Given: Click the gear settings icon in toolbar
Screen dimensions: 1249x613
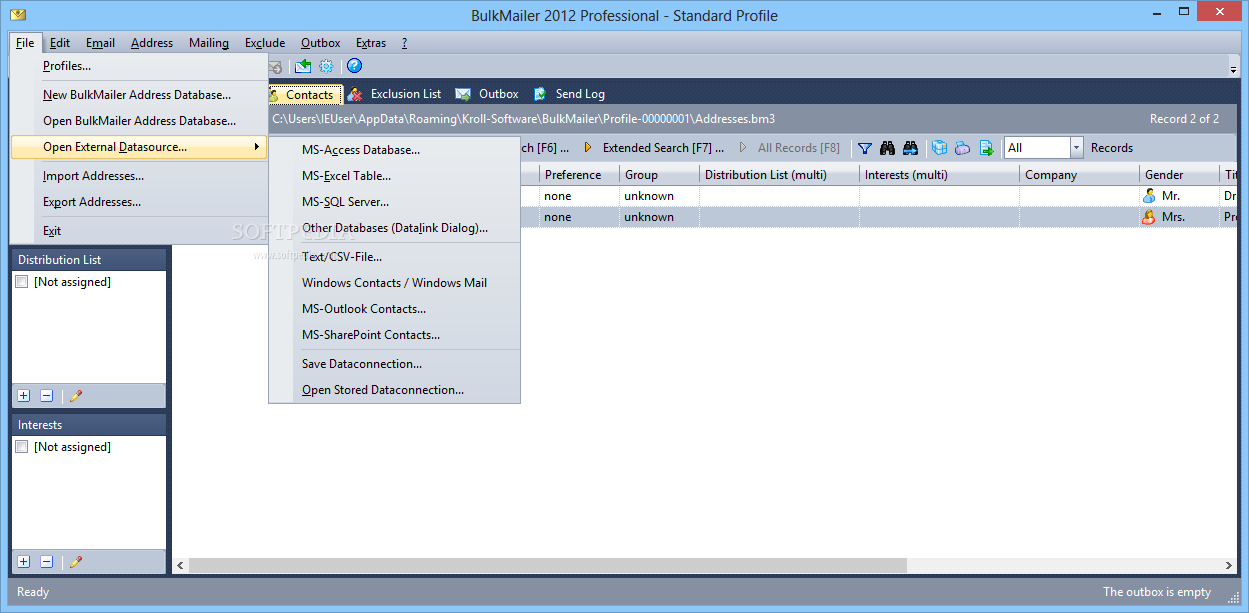Looking at the screenshot, I should point(326,66).
